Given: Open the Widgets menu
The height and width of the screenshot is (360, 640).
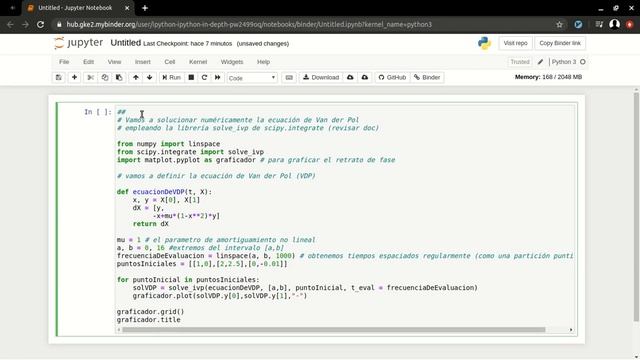Looking at the screenshot, I should [232, 62].
